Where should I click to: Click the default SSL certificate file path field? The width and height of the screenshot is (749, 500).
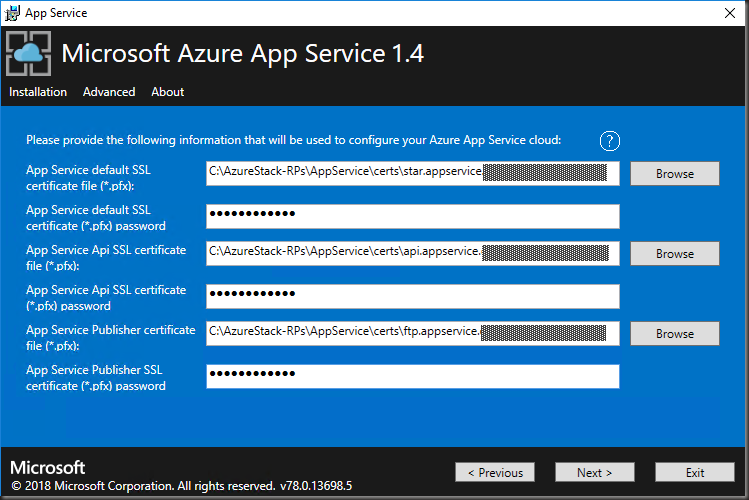(412, 173)
